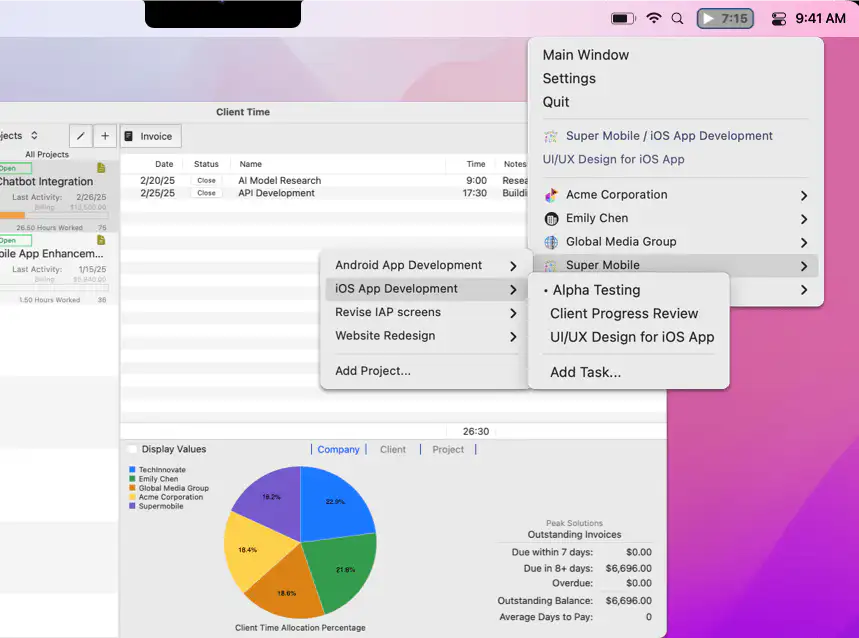The height and width of the screenshot is (638, 859).
Task: Click the Emily Chen avatar icon
Action: coord(551,218)
